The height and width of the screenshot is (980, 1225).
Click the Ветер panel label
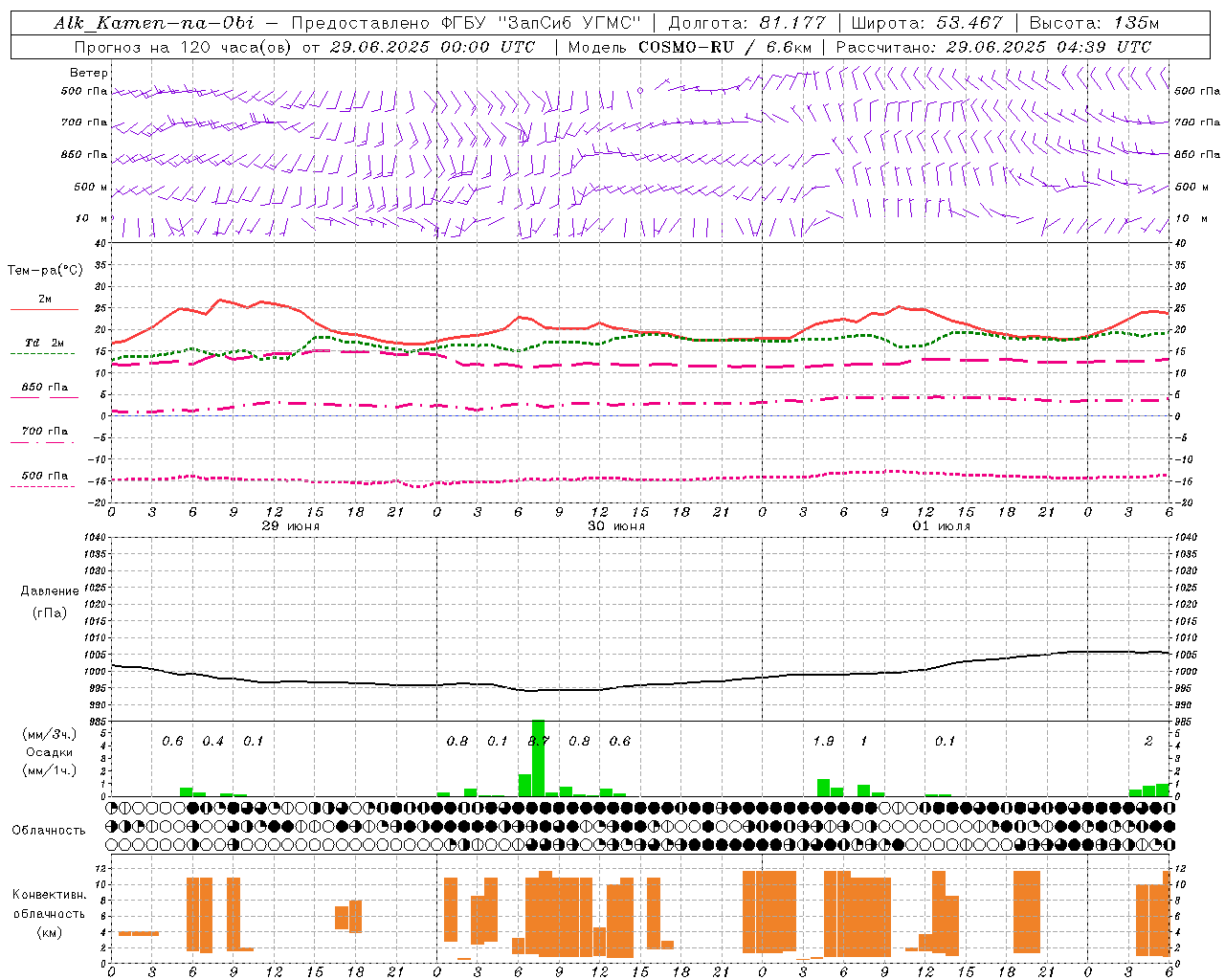[89, 73]
